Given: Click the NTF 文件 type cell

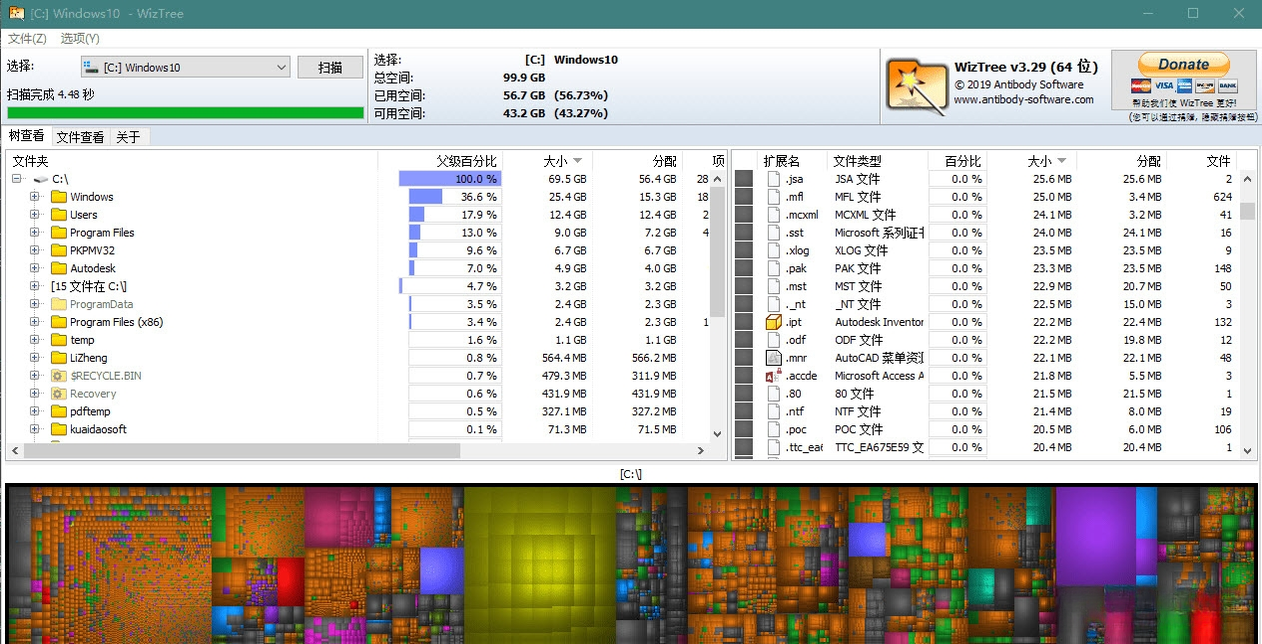Looking at the screenshot, I should 858,411.
